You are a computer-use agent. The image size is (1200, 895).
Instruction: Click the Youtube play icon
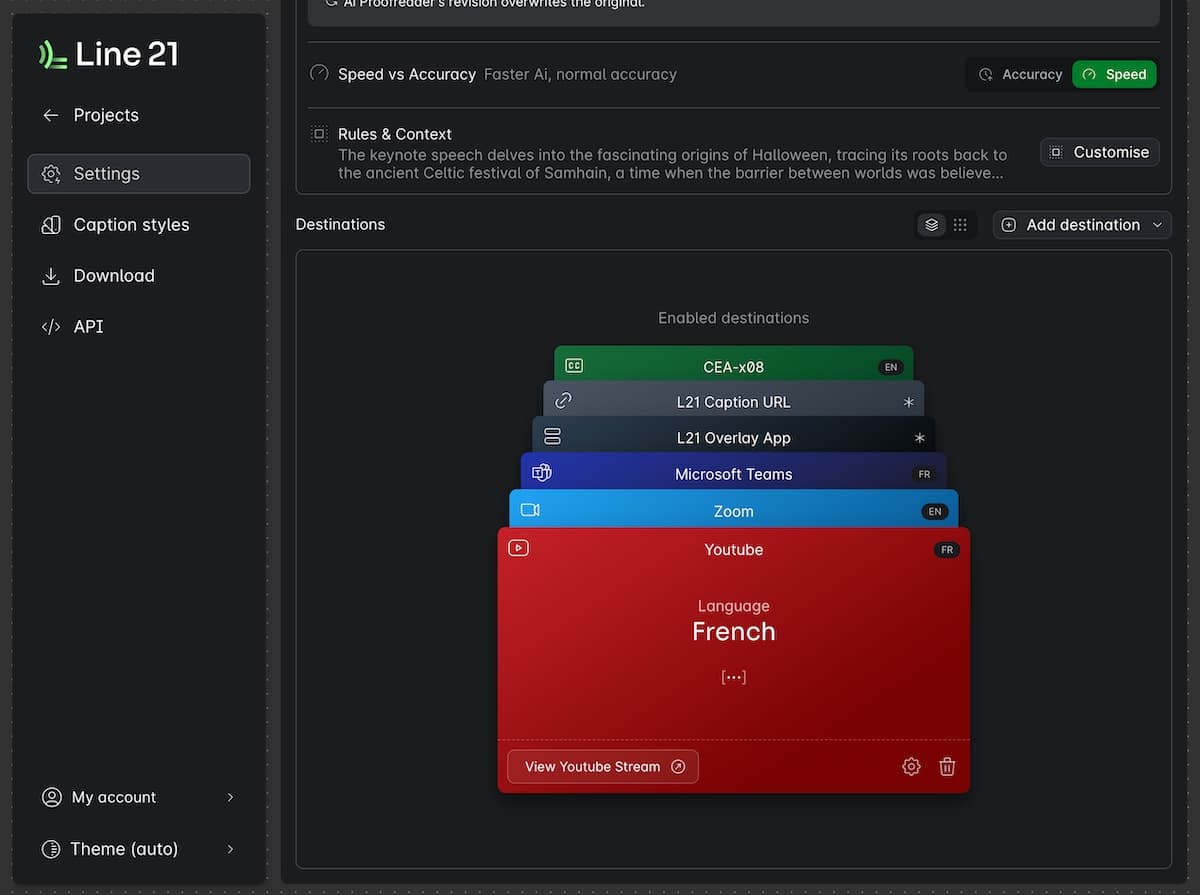click(518, 548)
